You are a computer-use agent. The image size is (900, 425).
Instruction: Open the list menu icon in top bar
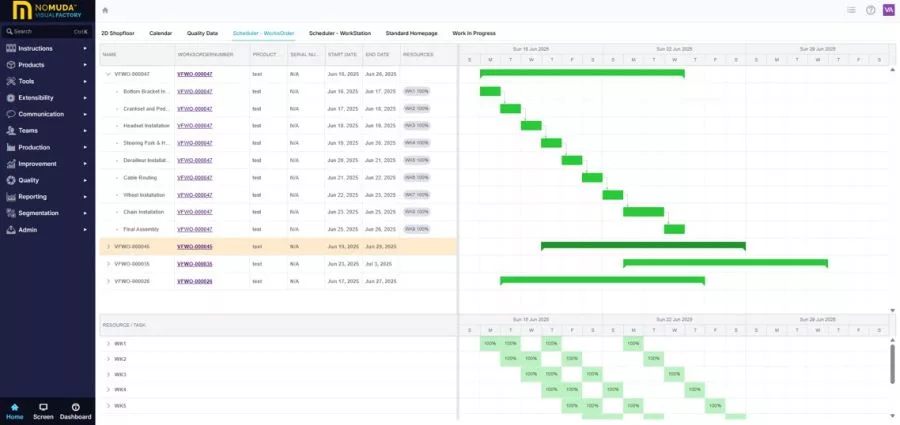[x=851, y=10]
